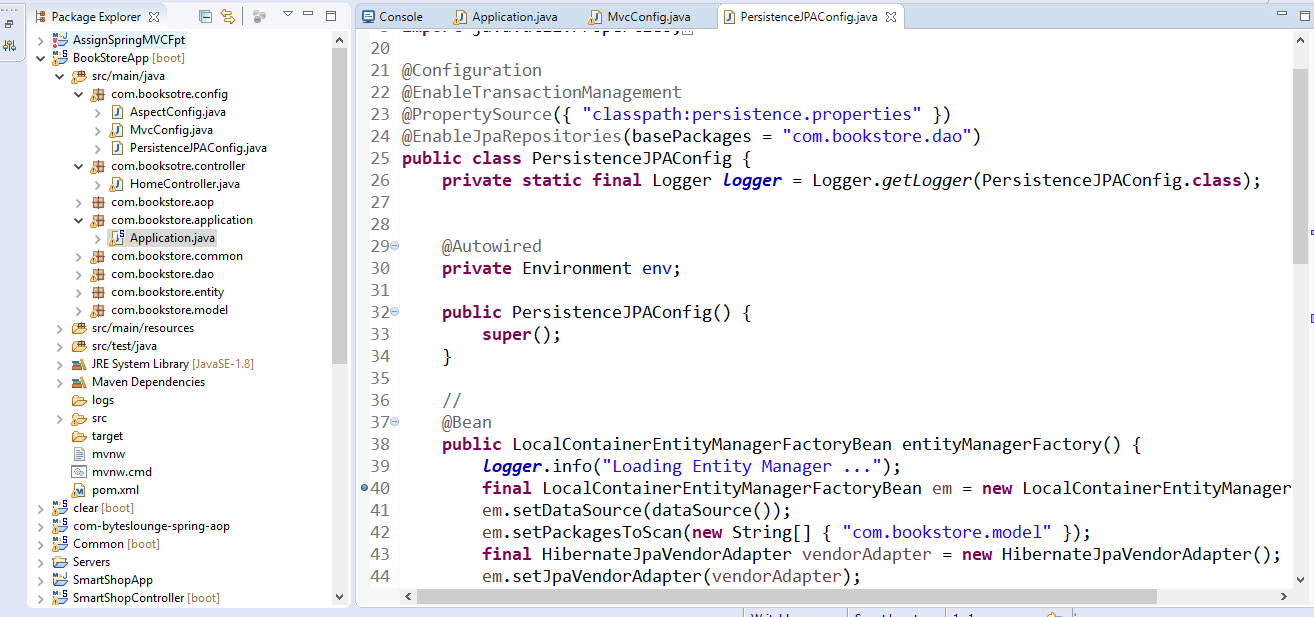The image size is (1314, 617).
Task: Fold the constructor at line 32
Action: pos(394,312)
